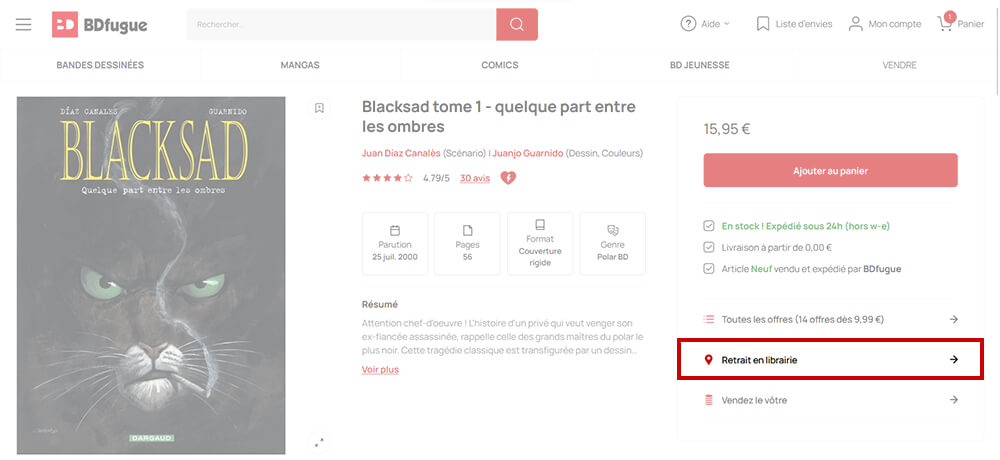
Task: Open the hamburger menu icon
Action: 24,24
